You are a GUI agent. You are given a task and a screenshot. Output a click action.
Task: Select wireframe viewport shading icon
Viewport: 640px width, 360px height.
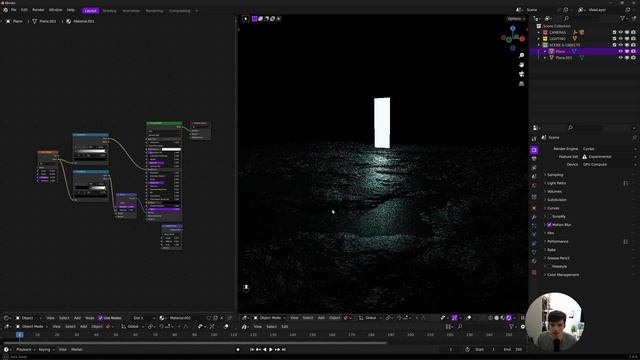click(491, 318)
